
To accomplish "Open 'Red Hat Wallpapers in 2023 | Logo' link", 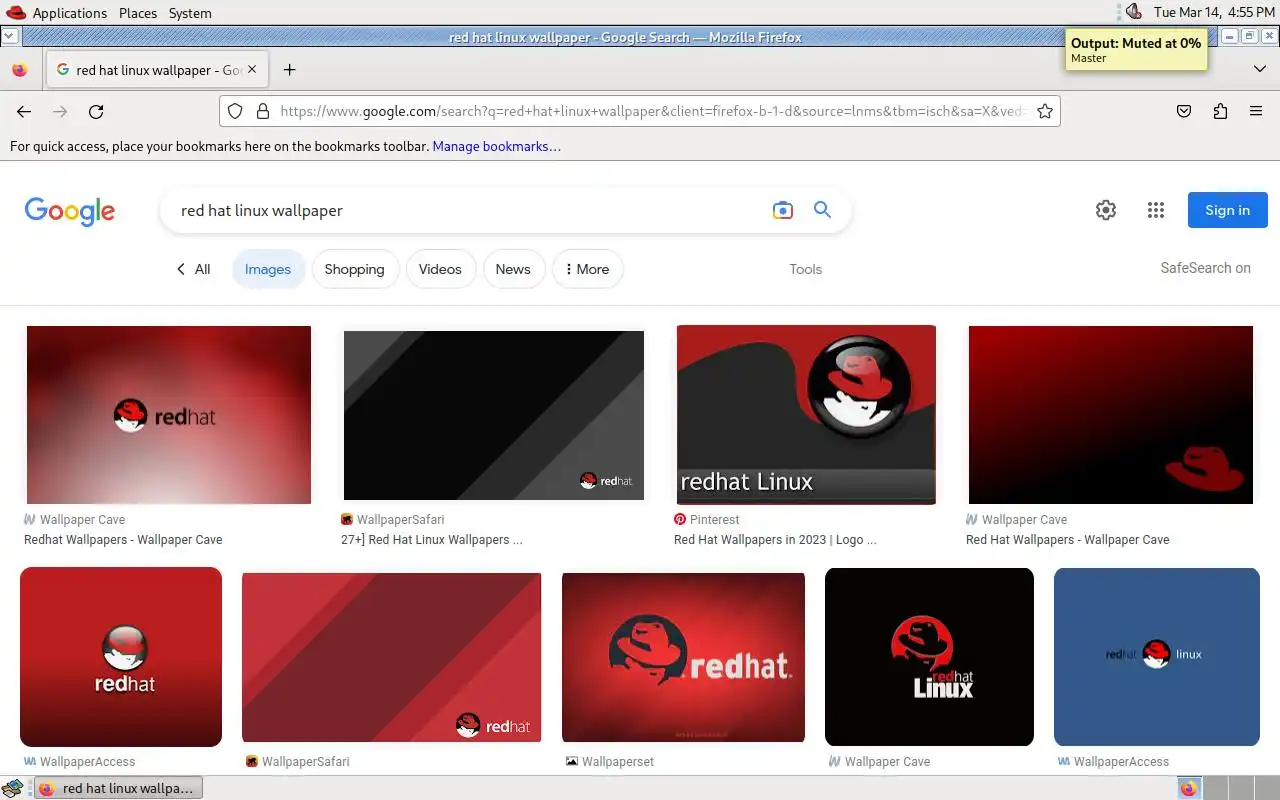I will click(x=775, y=539).
